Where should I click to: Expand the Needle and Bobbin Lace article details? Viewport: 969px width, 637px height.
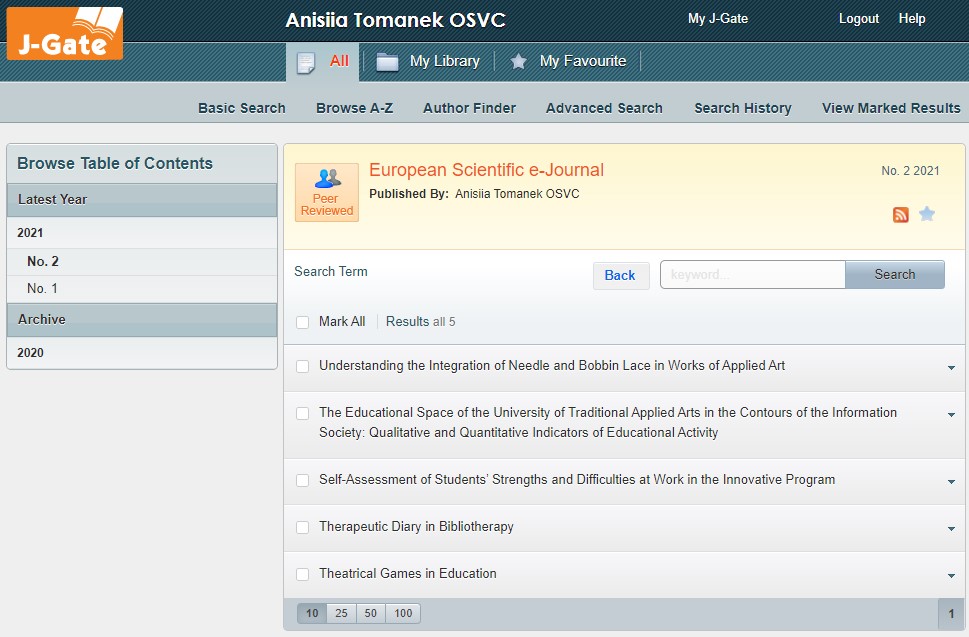[951, 368]
